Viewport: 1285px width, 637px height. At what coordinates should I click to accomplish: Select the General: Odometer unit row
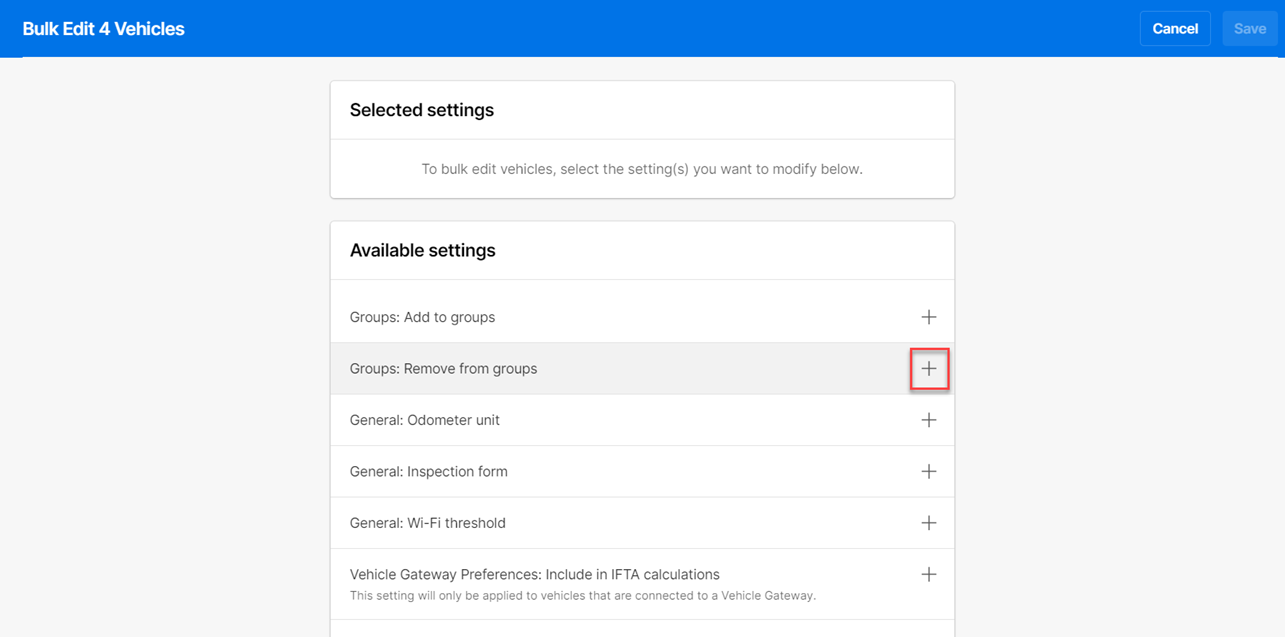coord(640,419)
